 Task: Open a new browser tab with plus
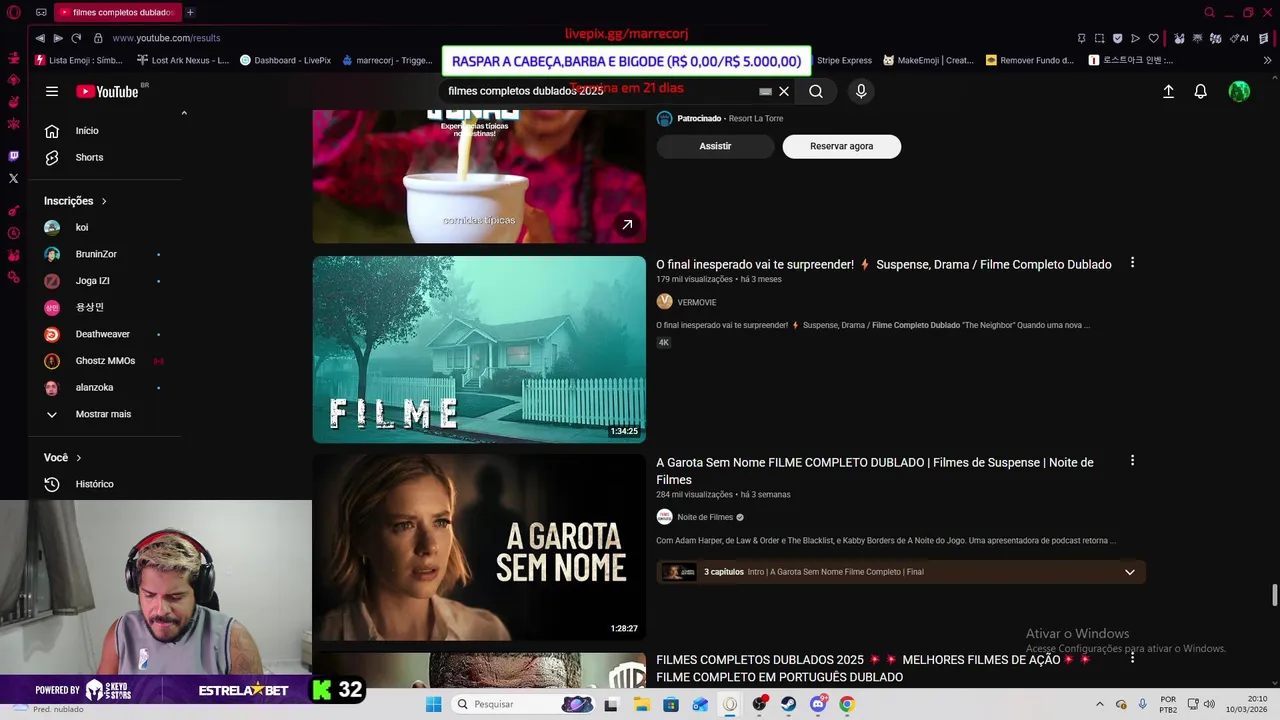point(190,12)
